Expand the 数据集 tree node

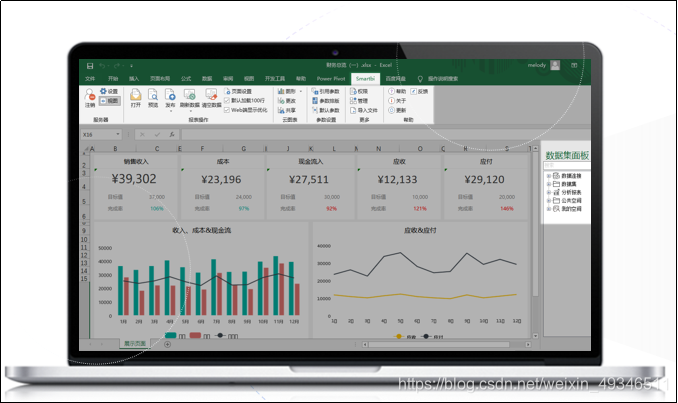549,184
